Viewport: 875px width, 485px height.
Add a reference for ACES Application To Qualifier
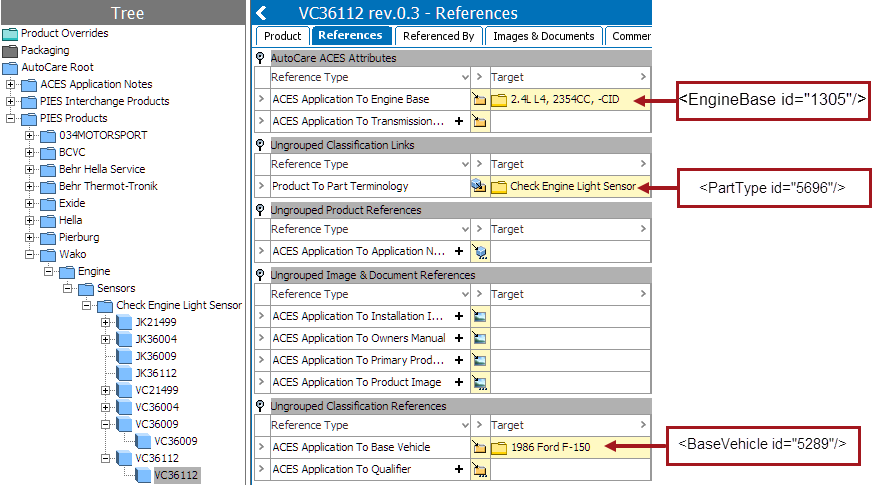(459, 469)
